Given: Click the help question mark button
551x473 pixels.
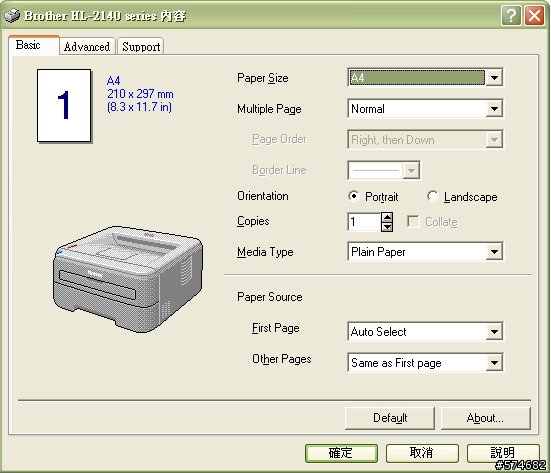Looking at the screenshot, I should tap(511, 16).
